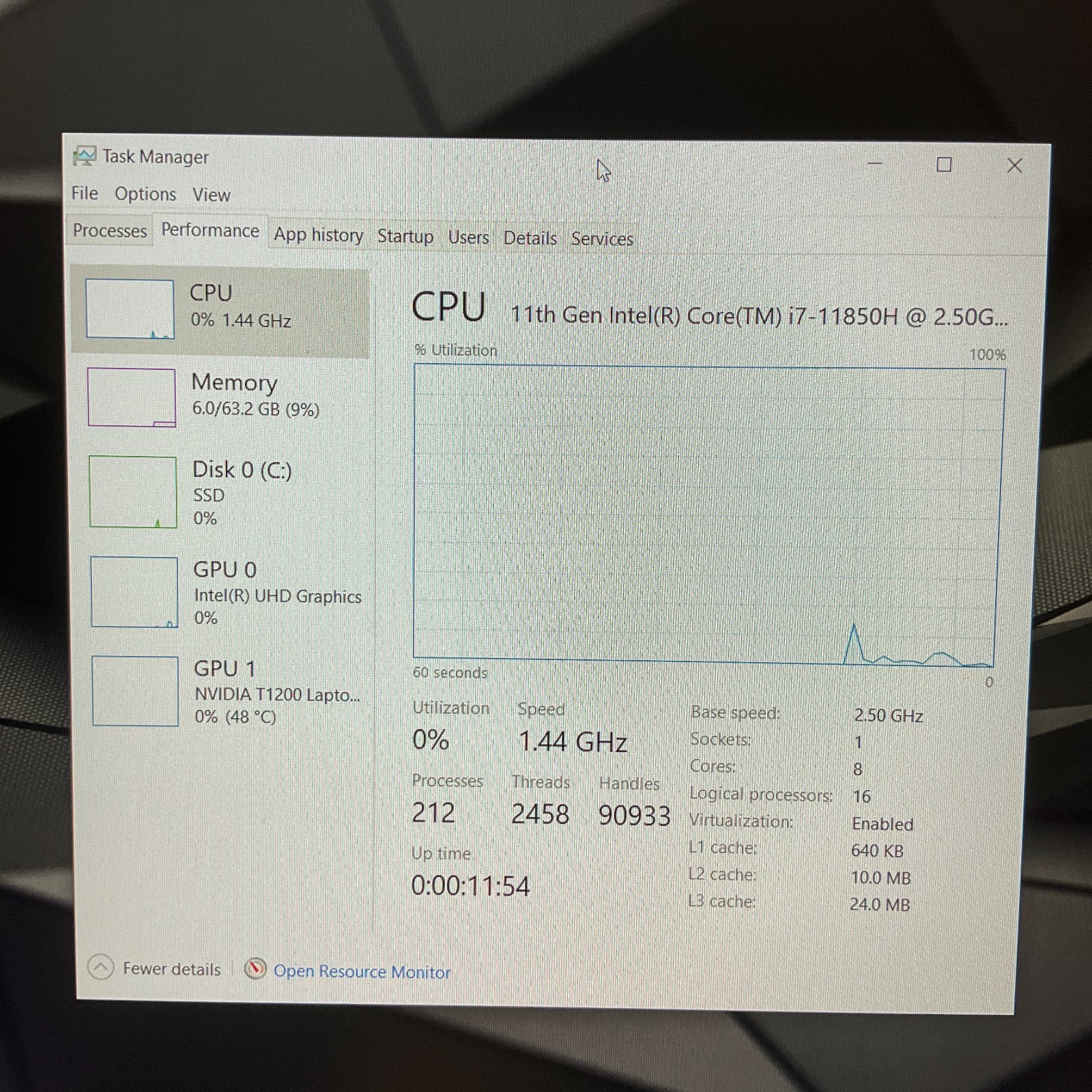Open the Details tab
Image resolution: width=1092 pixels, height=1092 pixels.
coord(530,238)
